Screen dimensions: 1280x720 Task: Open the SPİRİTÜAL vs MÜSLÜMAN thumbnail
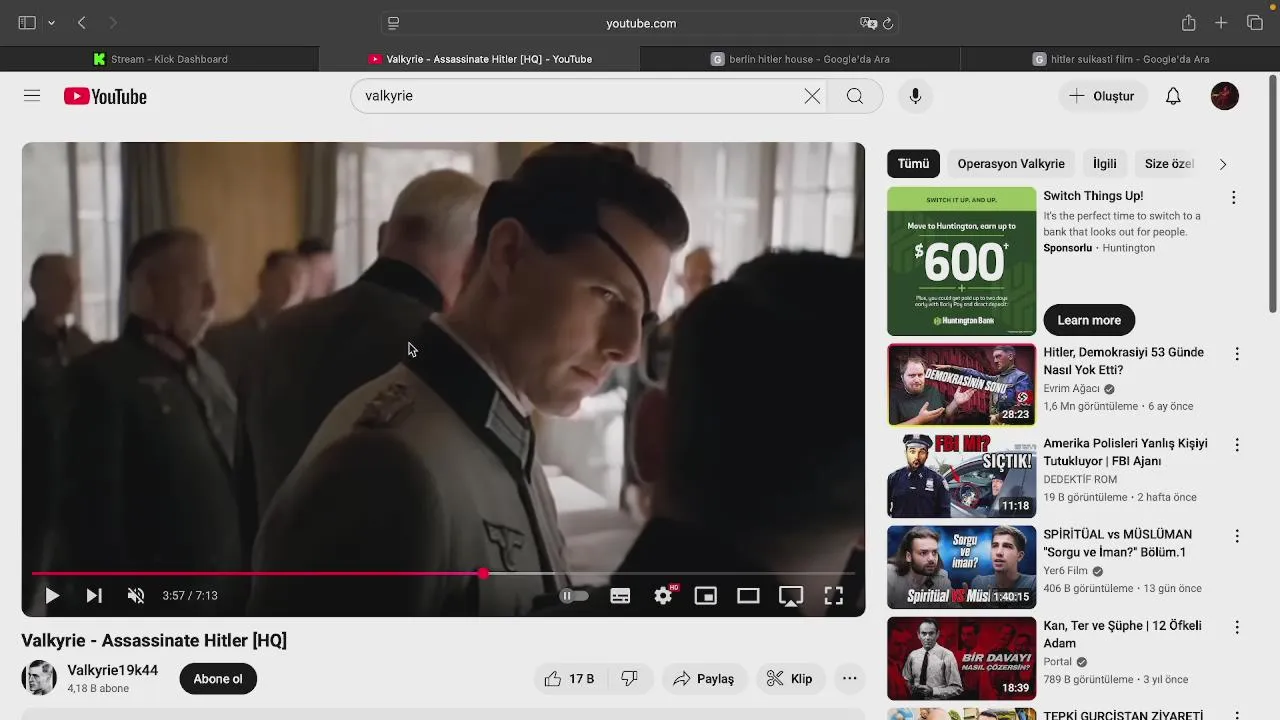(x=962, y=567)
